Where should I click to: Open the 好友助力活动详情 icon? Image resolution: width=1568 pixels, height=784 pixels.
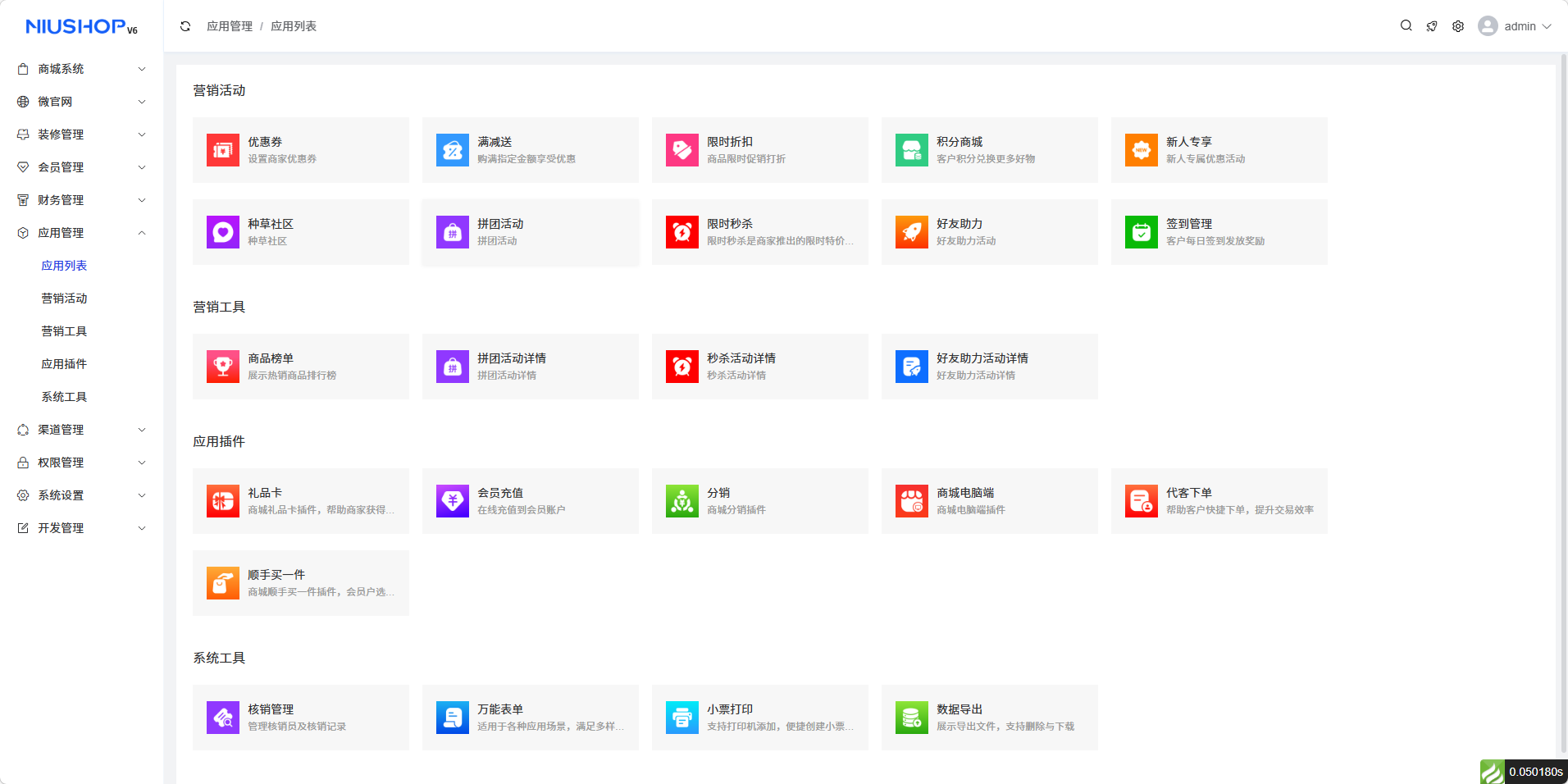coord(912,367)
